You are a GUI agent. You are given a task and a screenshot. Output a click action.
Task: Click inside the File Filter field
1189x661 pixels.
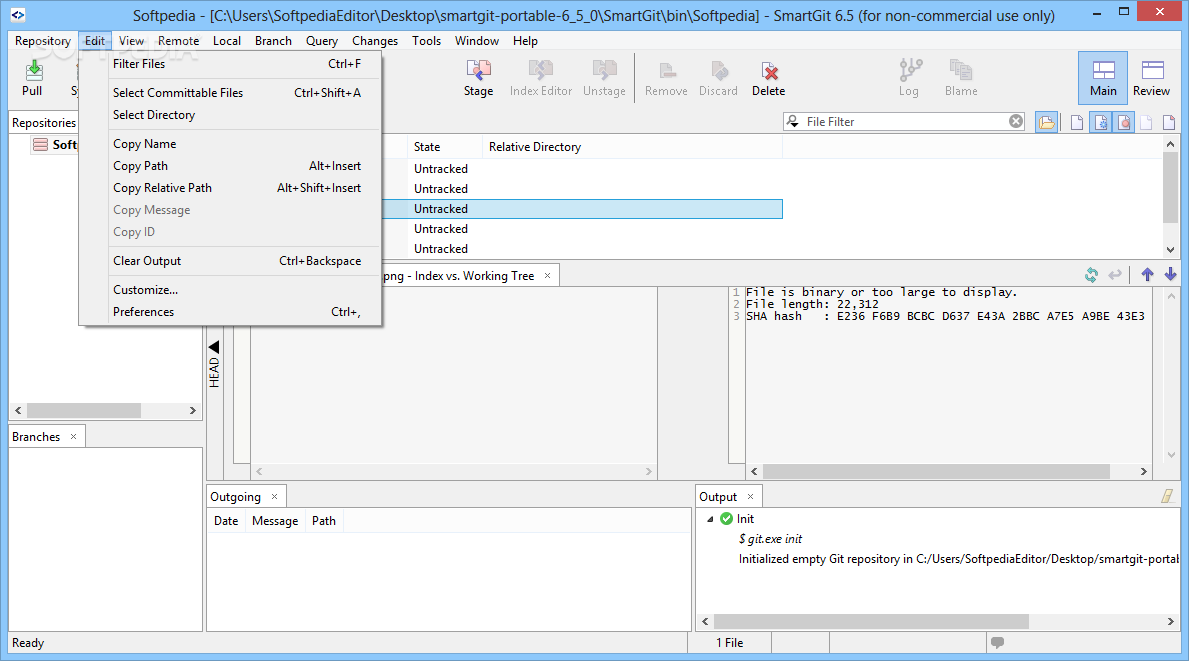coord(904,121)
